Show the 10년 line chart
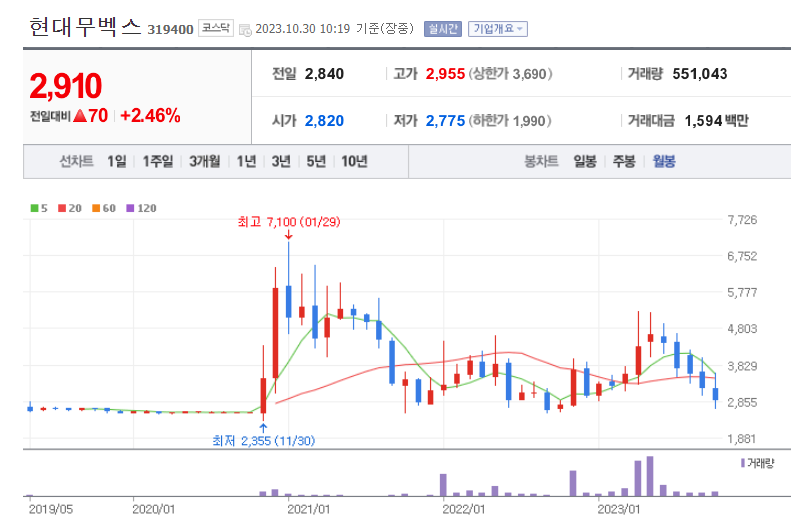The width and height of the screenshot is (791, 530). point(354,161)
